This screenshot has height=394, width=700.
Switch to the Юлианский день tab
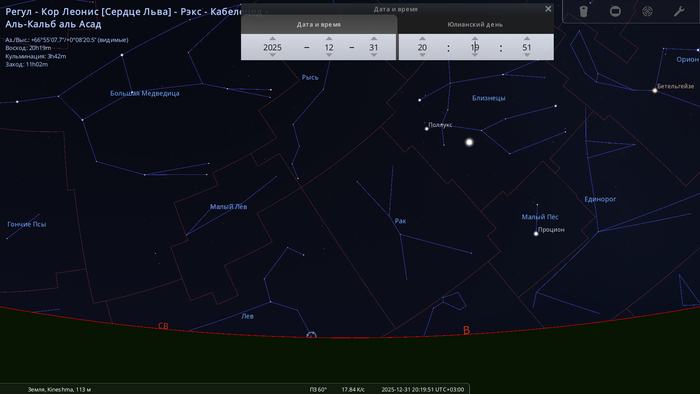pyautogui.click(x=475, y=25)
